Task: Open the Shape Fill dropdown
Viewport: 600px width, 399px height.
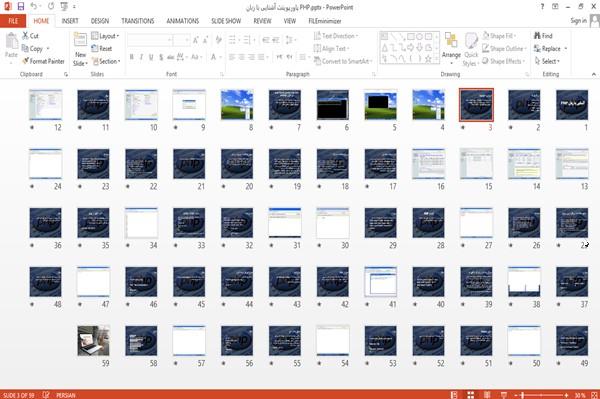Action: pyautogui.click(x=499, y=36)
